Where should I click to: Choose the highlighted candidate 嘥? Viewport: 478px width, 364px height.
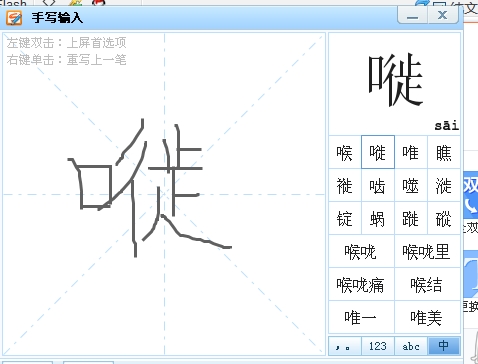pyautogui.click(x=378, y=152)
